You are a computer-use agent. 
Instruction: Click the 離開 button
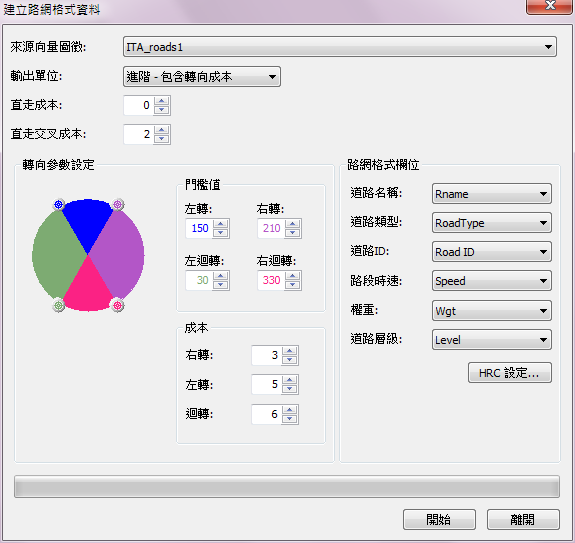tap(523, 519)
